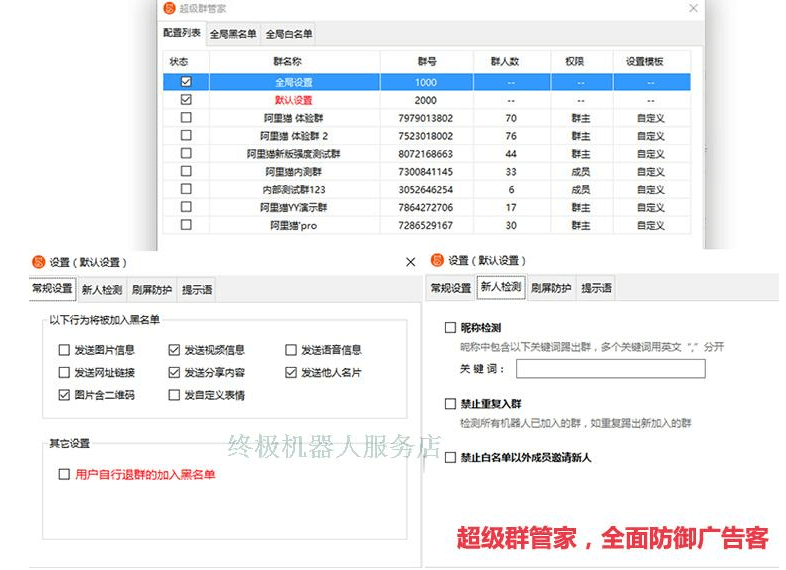
Task: Switch to the 全局黑名单 tab
Action: pos(233,34)
